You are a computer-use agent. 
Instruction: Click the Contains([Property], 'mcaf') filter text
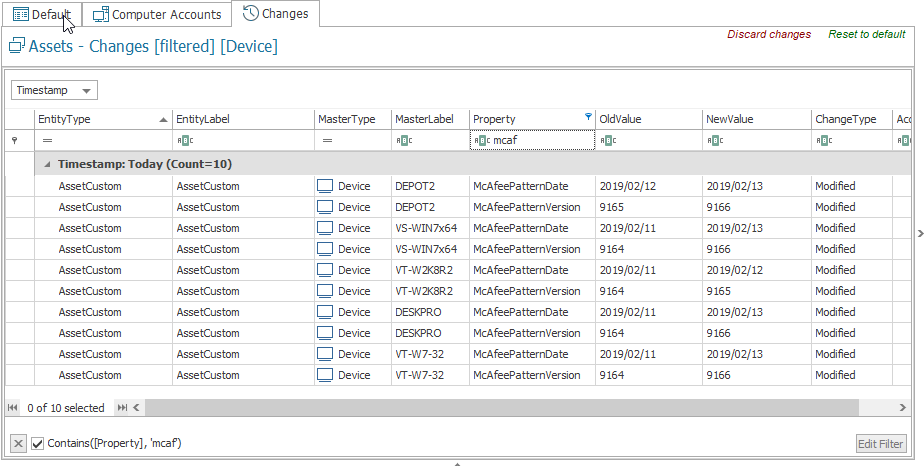pos(114,443)
